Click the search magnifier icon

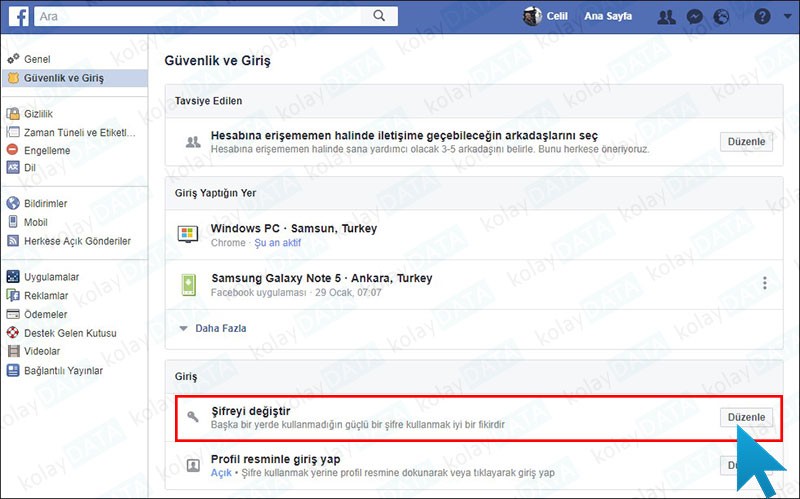click(x=379, y=16)
